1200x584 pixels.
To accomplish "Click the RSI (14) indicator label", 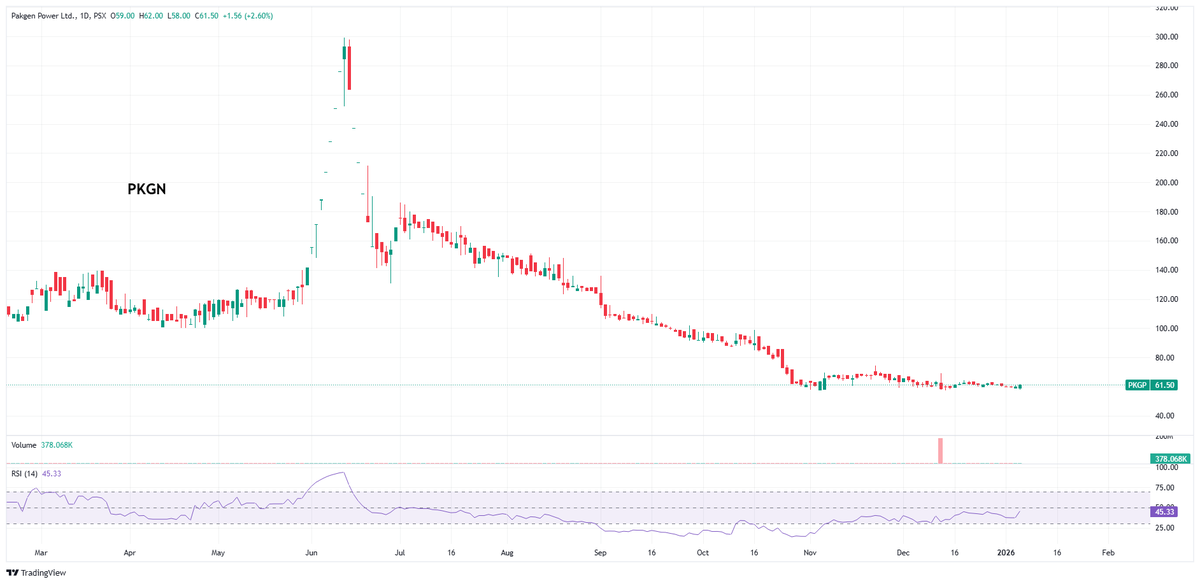I will [x=27, y=473].
